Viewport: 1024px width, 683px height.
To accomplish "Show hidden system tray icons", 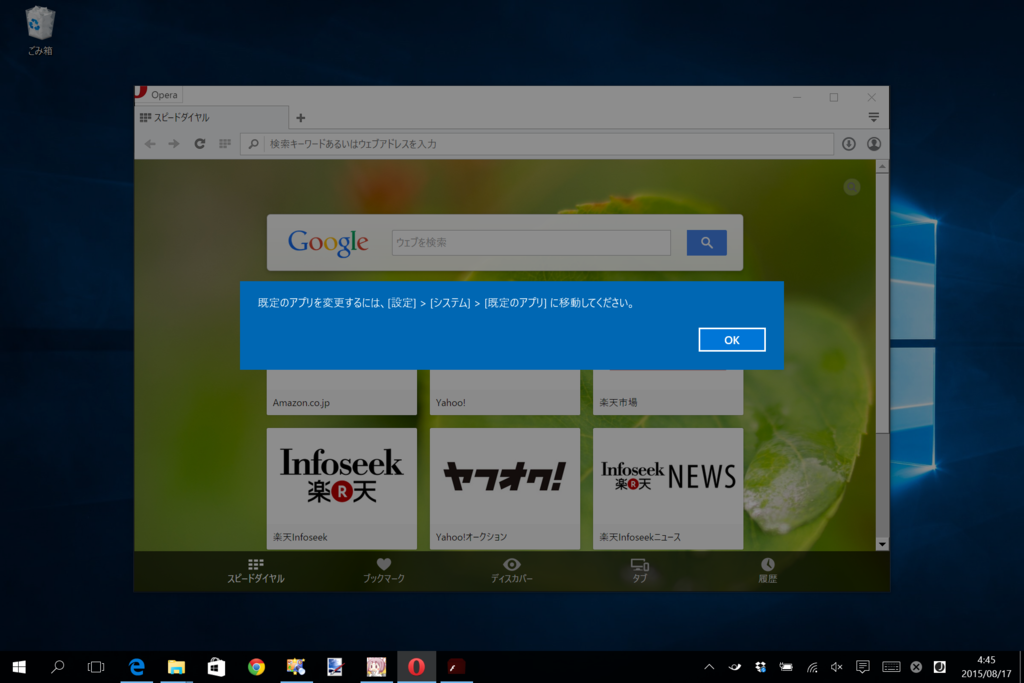I will click(709, 667).
